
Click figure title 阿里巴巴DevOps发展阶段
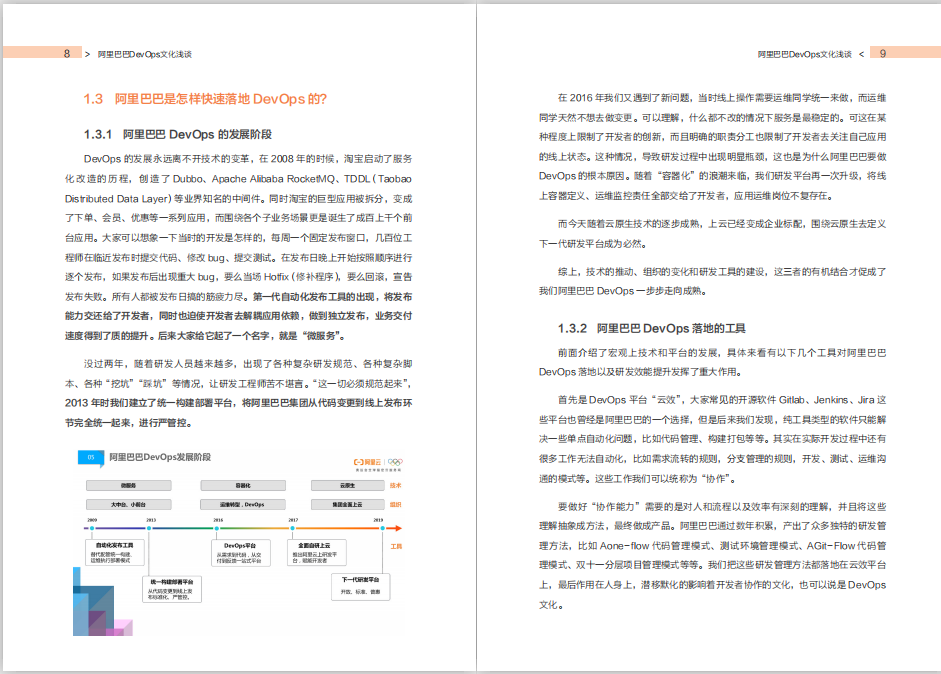tap(160, 457)
